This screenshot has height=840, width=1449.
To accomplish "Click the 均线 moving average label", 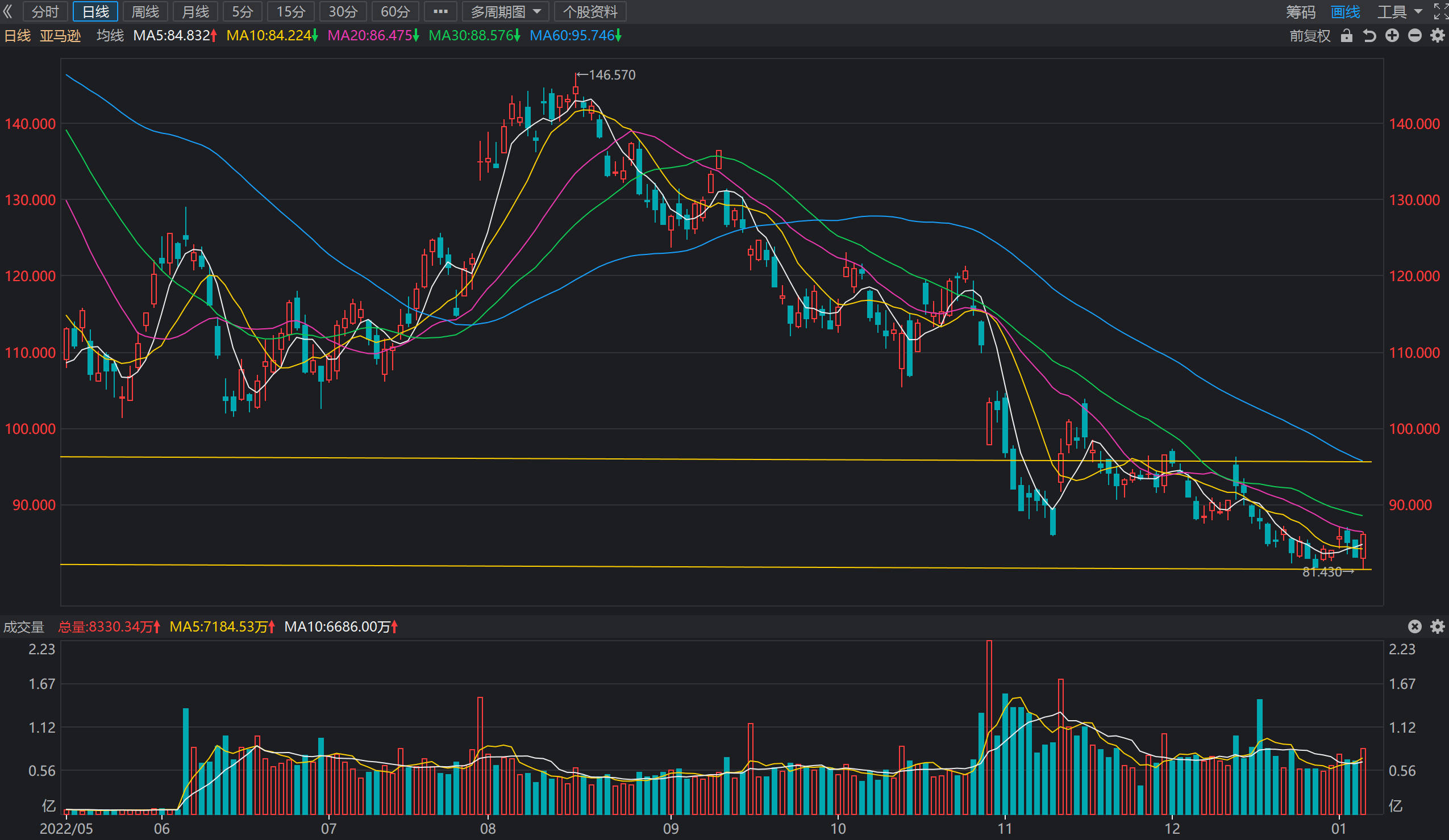I will (110, 36).
